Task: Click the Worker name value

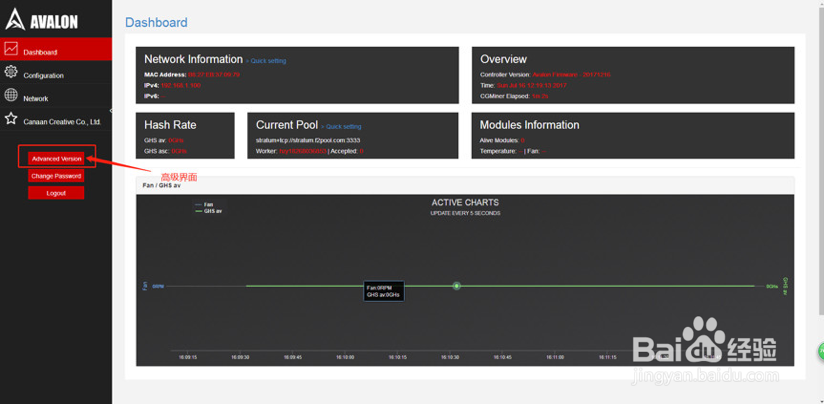Action: pos(303,151)
